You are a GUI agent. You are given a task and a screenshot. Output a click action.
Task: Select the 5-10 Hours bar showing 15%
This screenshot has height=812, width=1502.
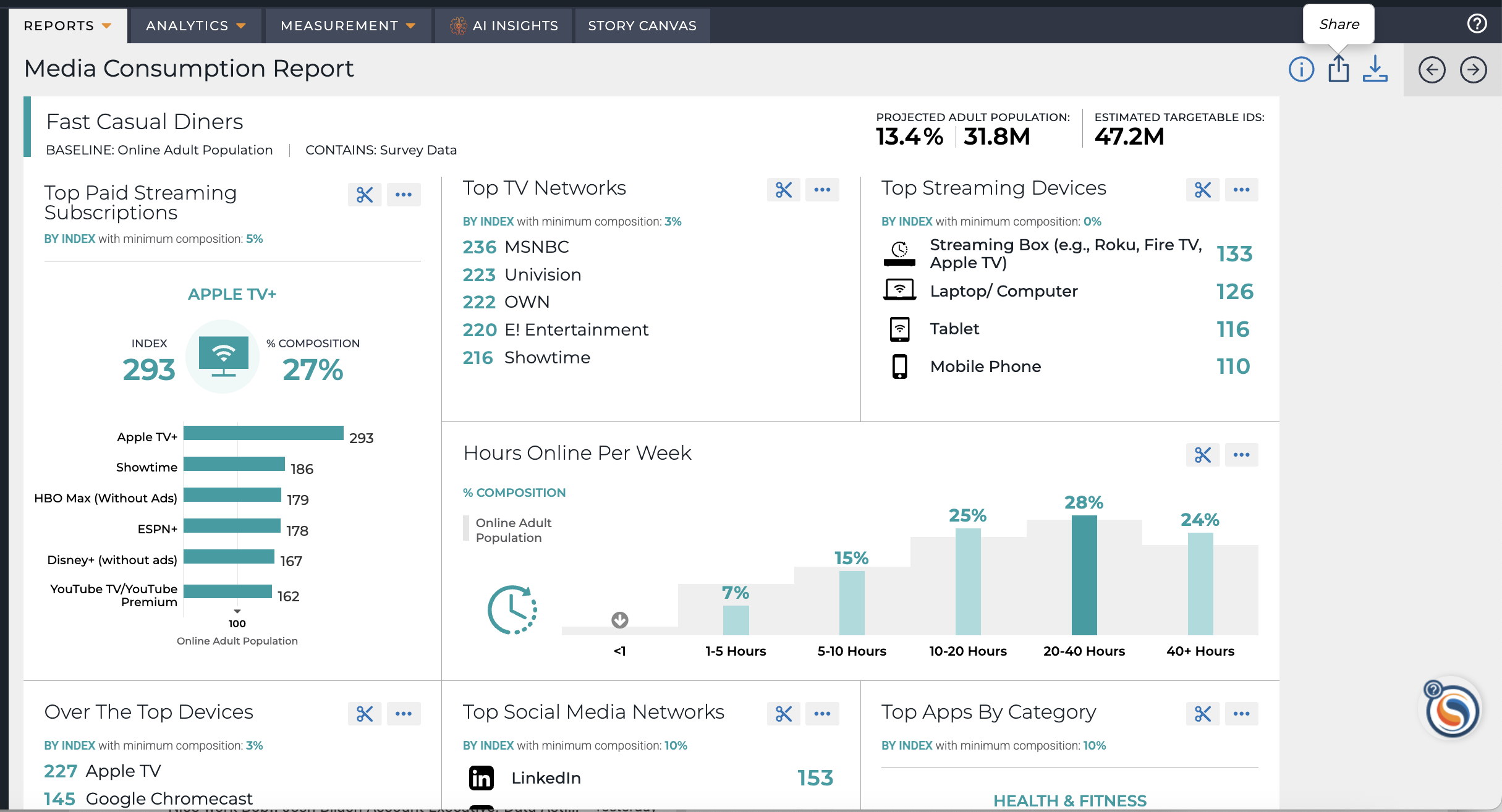(852, 603)
